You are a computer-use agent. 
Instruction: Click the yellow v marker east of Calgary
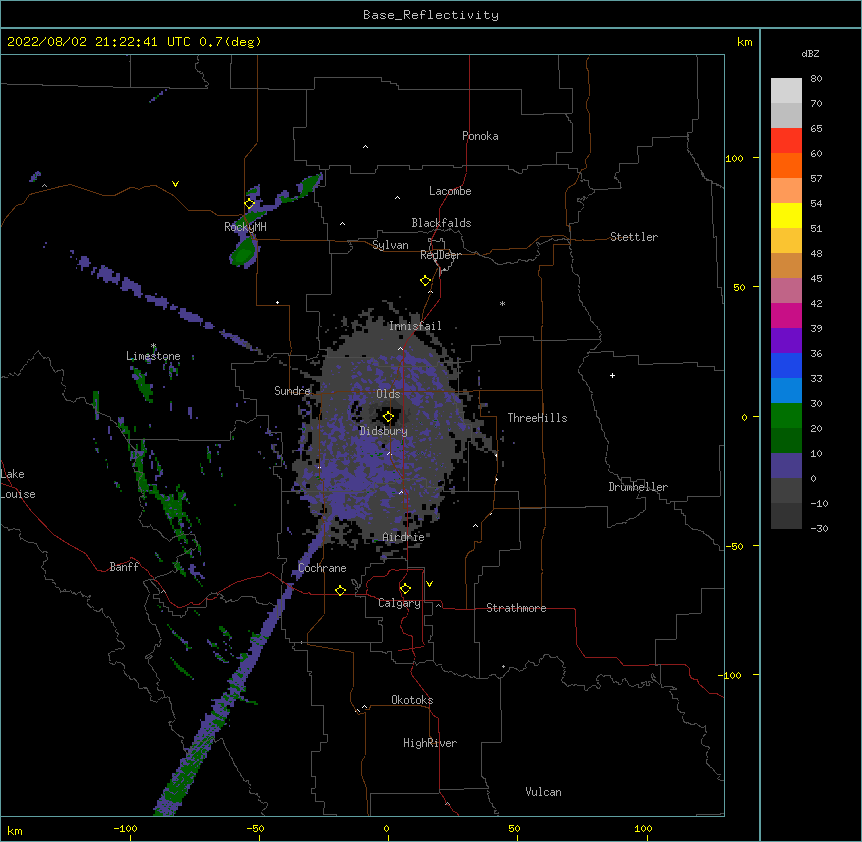pyautogui.click(x=429, y=584)
